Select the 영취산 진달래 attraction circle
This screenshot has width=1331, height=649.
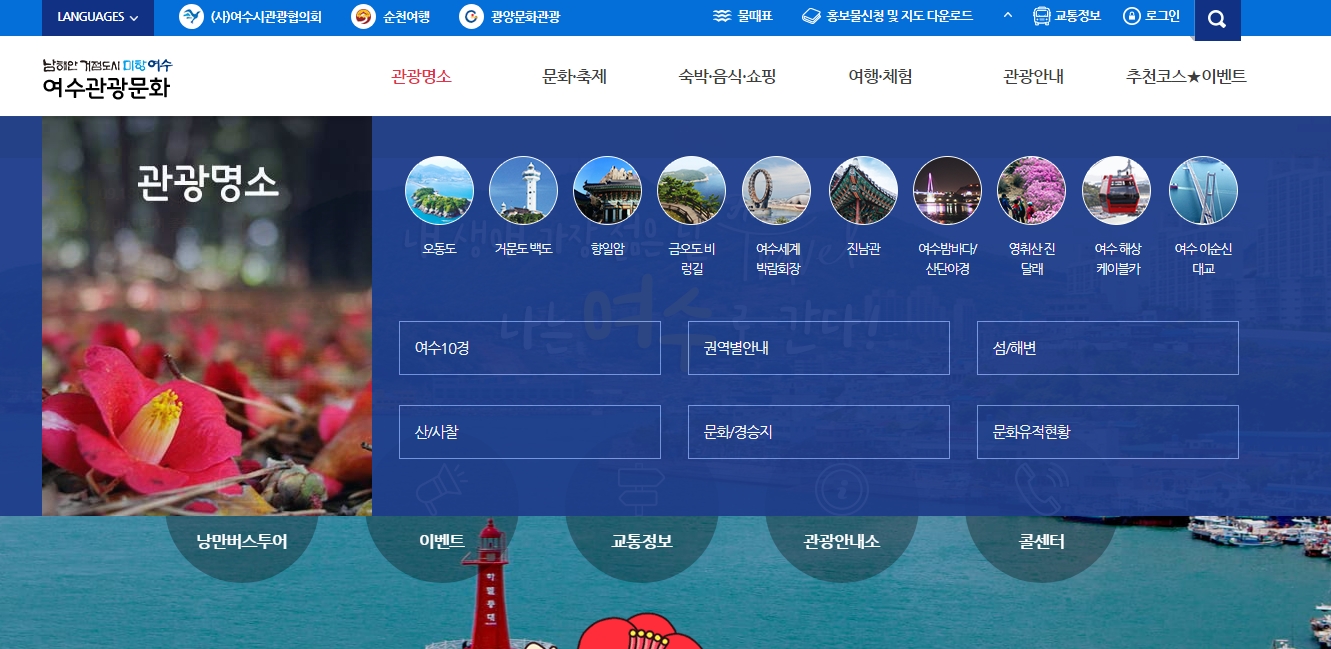coord(1031,190)
